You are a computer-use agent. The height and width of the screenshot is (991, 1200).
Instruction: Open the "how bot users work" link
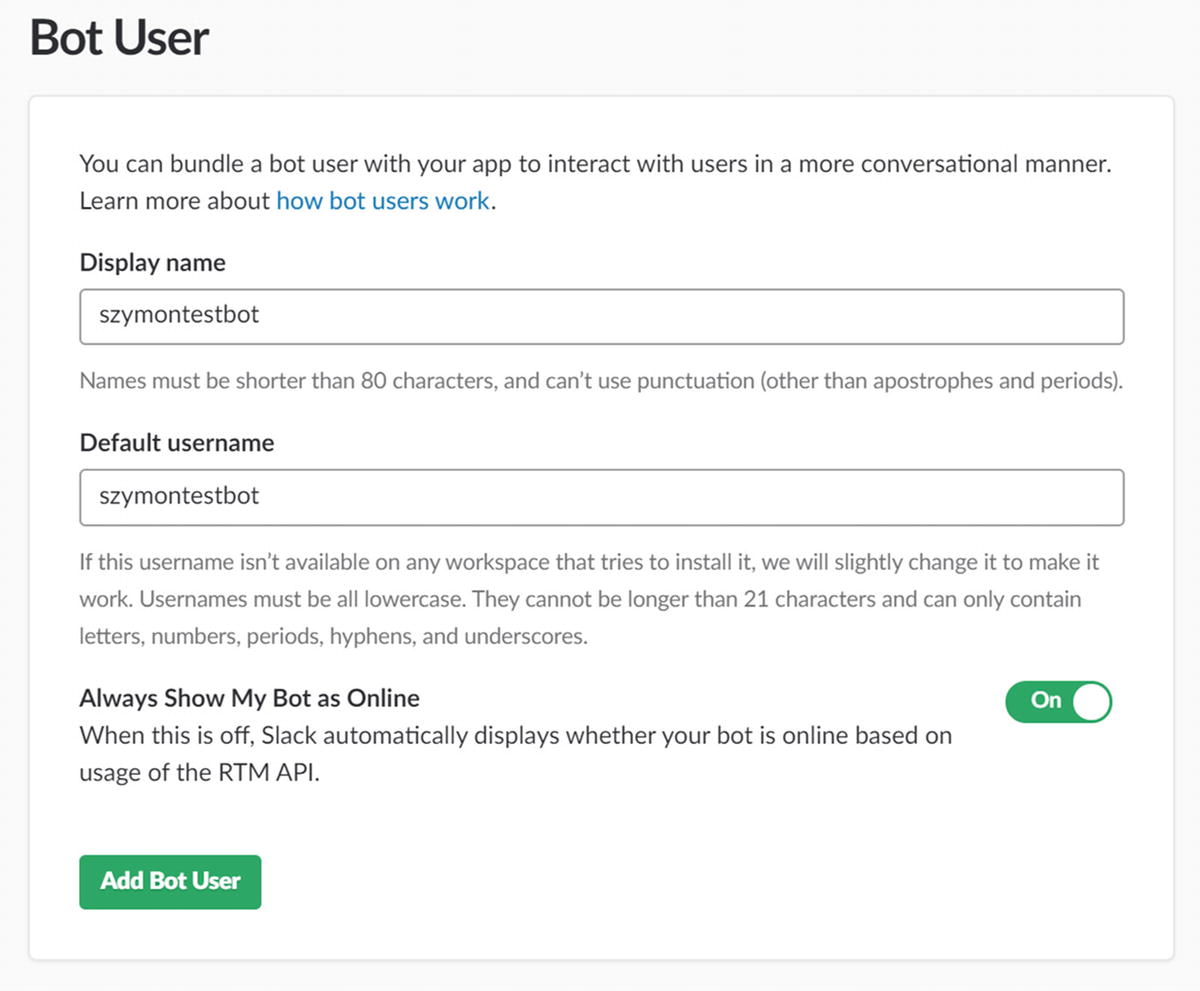click(x=383, y=201)
